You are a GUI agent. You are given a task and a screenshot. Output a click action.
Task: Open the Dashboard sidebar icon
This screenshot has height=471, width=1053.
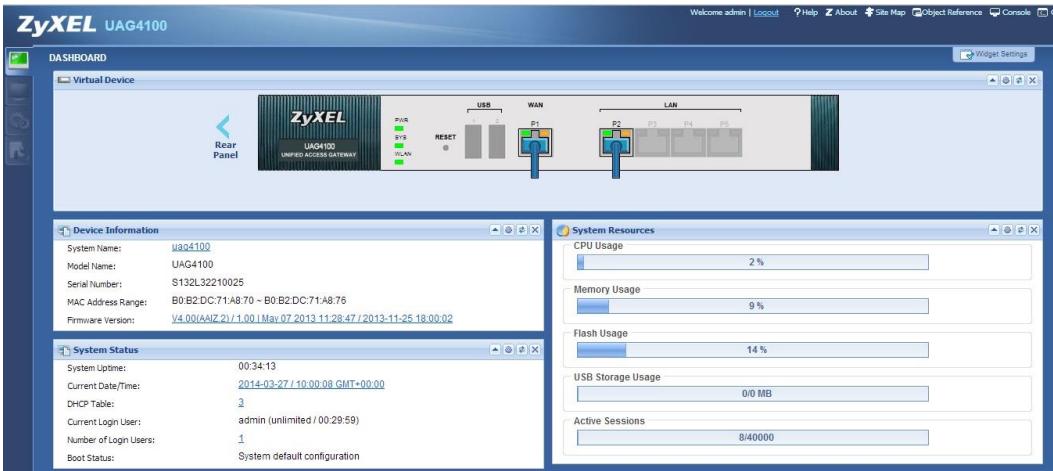click(x=18, y=60)
